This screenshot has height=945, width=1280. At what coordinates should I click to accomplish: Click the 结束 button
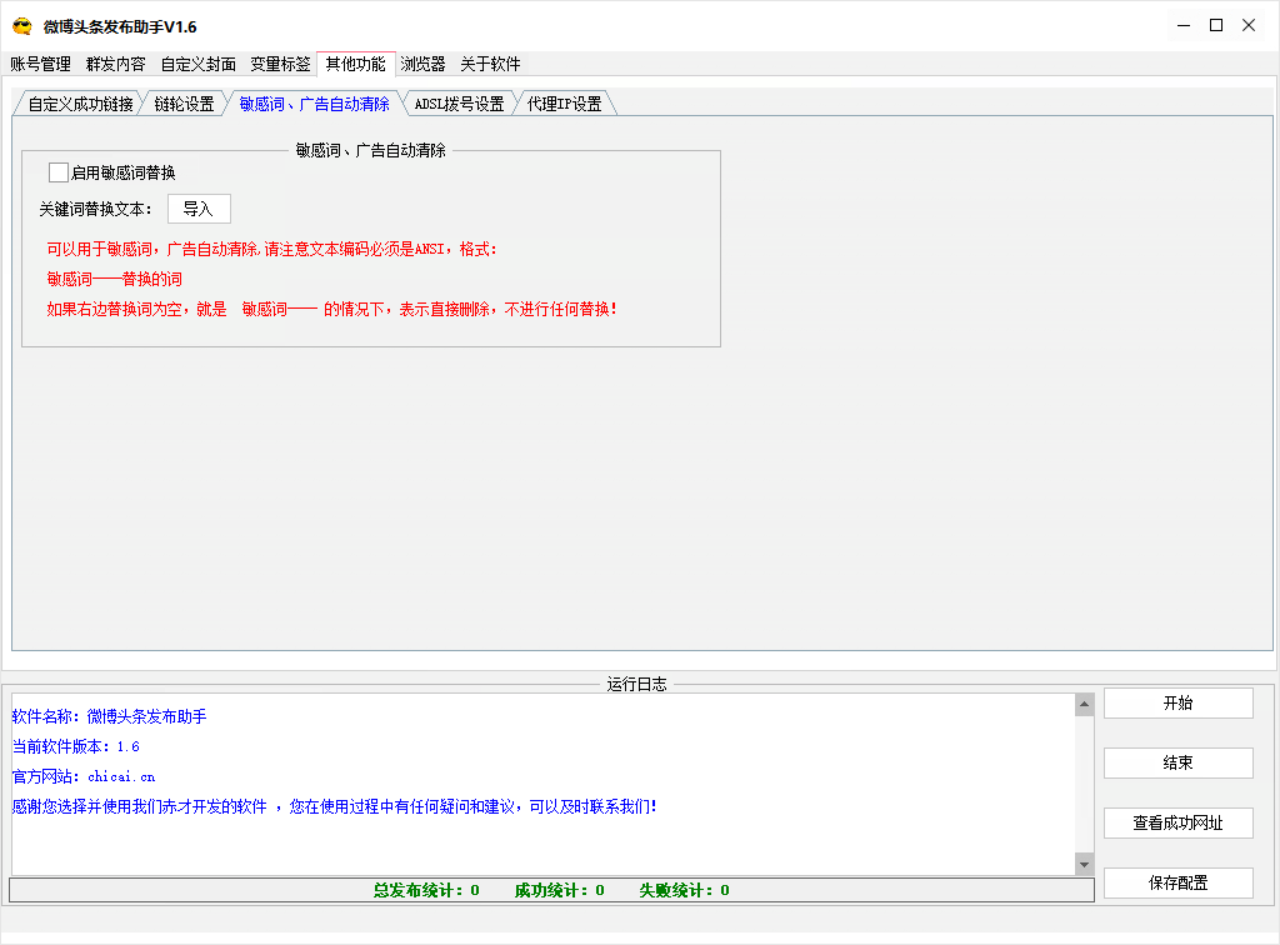point(1178,763)
